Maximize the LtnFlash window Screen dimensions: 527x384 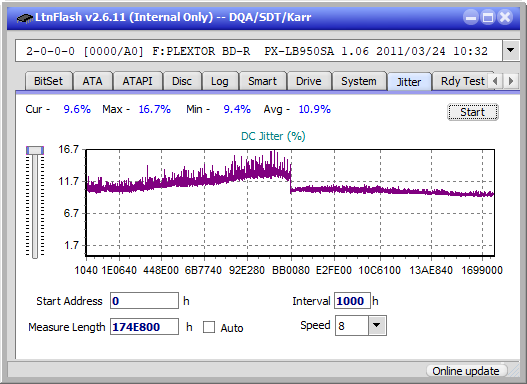click(488, 17)
